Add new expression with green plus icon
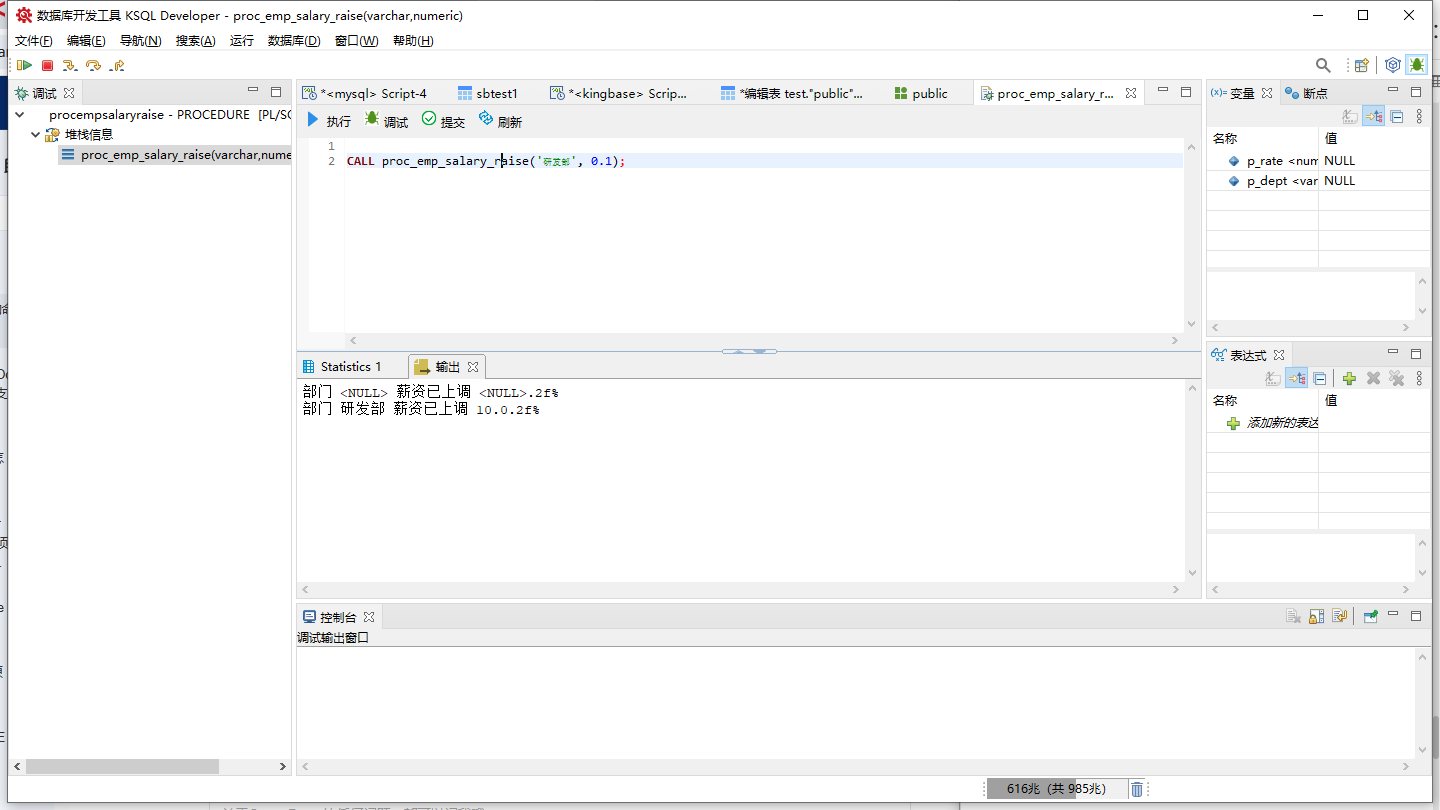This screenshot has width=1440, height=810. (x=1349, y=378)
